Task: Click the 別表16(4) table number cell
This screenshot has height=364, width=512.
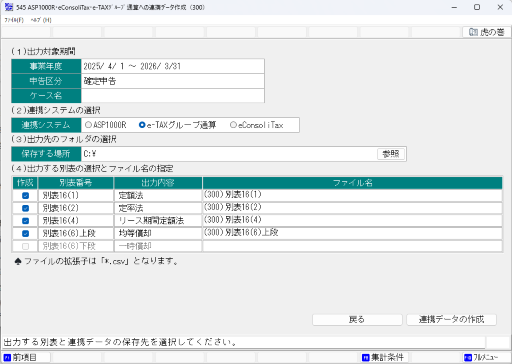Action: [x=76, y=221]
